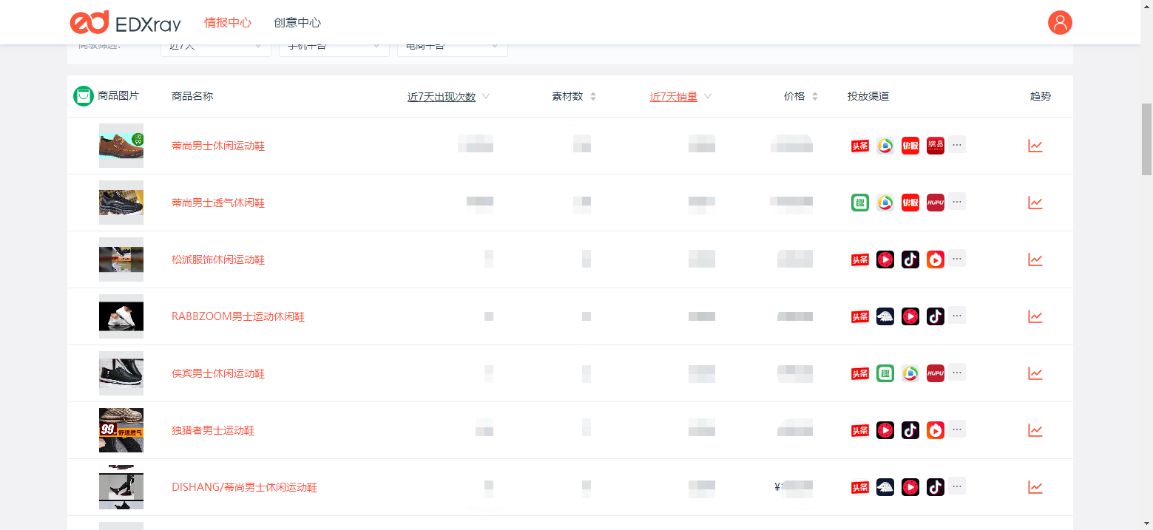Screen dimensions: 1153x530
Task: Click green square icon in 侯宾男士休闲运动鞋 row
Action: tap(885, 373)
